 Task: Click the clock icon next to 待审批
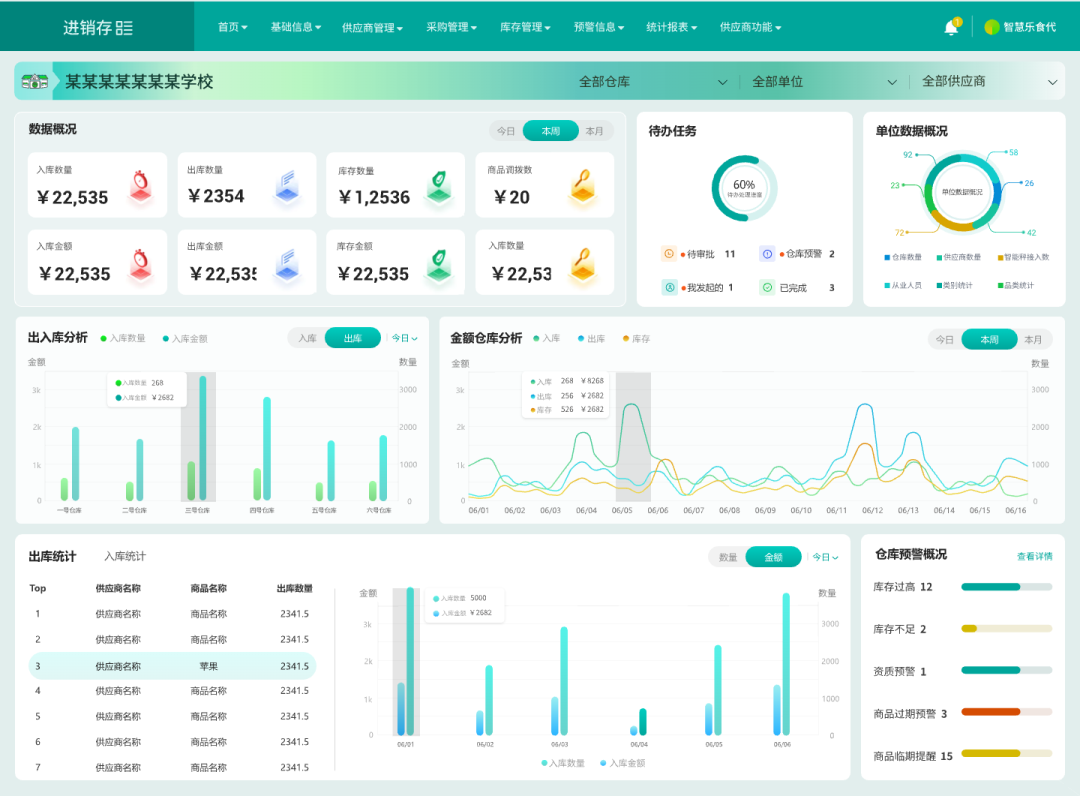coord(669,253)
